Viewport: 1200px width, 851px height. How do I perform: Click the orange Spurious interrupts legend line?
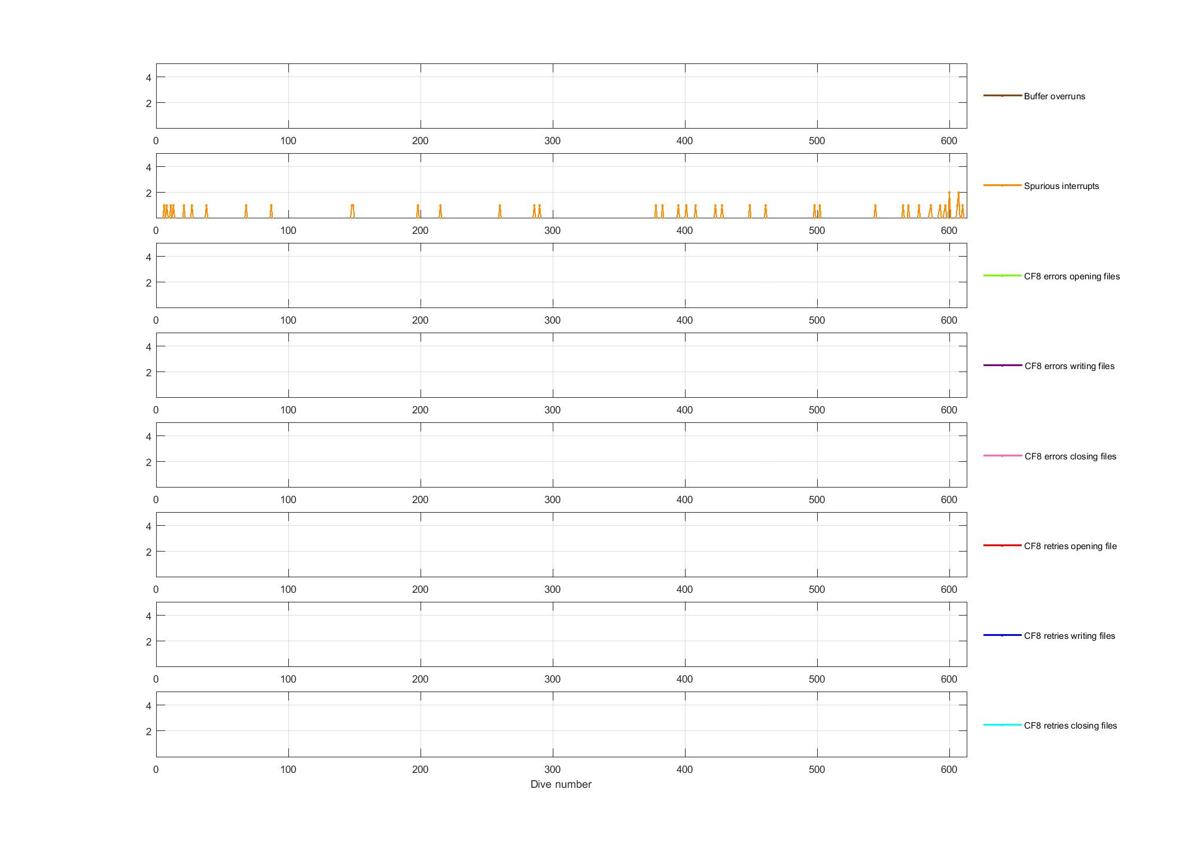pos(1002,186)
